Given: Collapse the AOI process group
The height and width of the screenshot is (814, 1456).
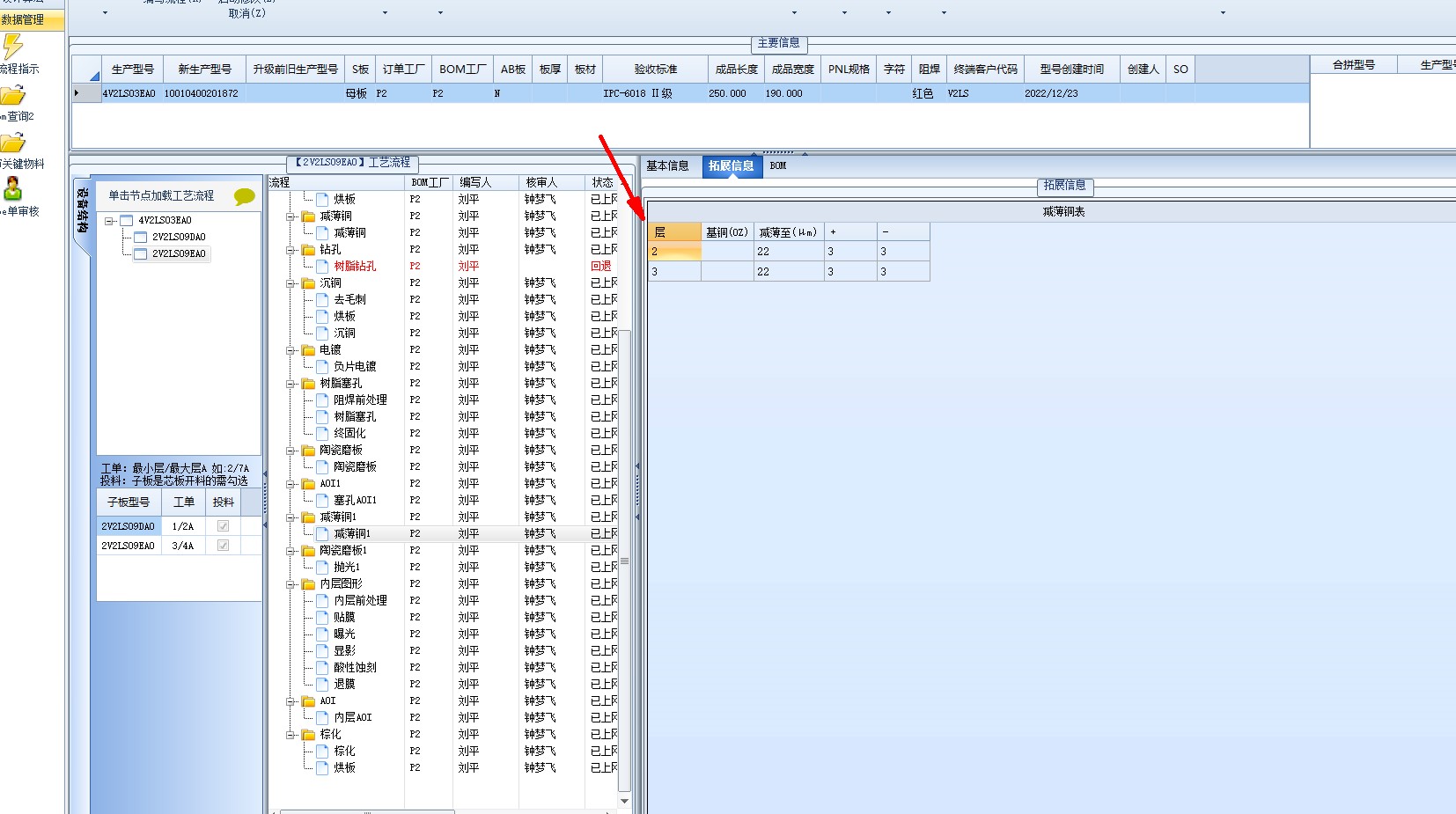Looking at the screenshot, I should coord(290,701).
